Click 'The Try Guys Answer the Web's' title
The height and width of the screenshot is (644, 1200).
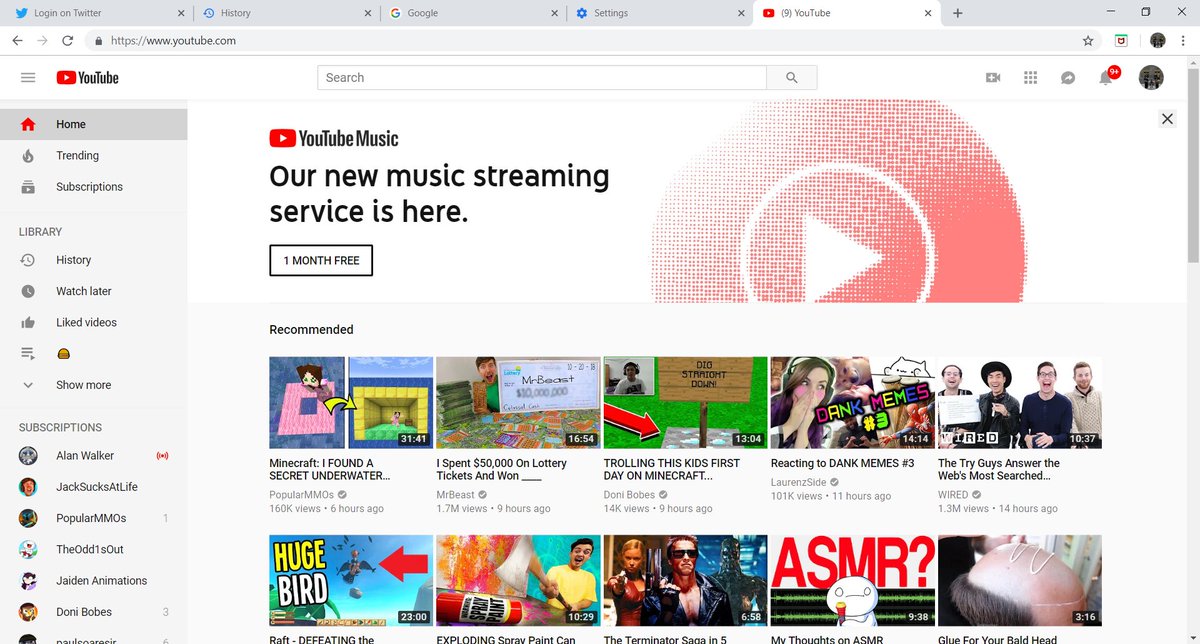coord(999,470)
